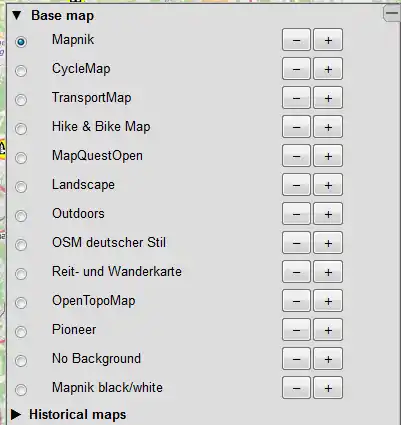This screenshot has height=425, width=401.
Task: Click the plus button beside MapQuestOpen
Action: [328, 156]
